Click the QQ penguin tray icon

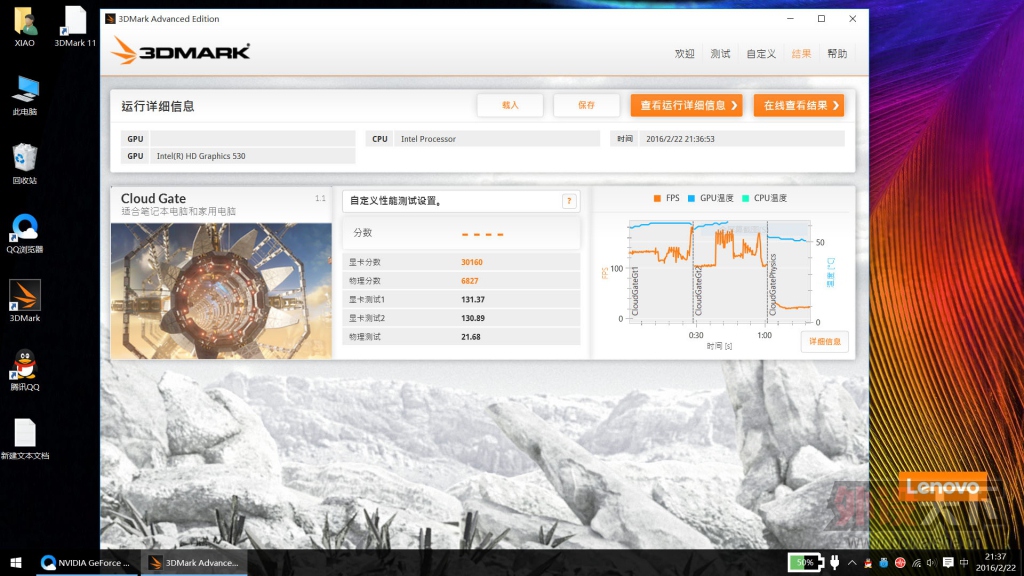(x=868, y=563)
